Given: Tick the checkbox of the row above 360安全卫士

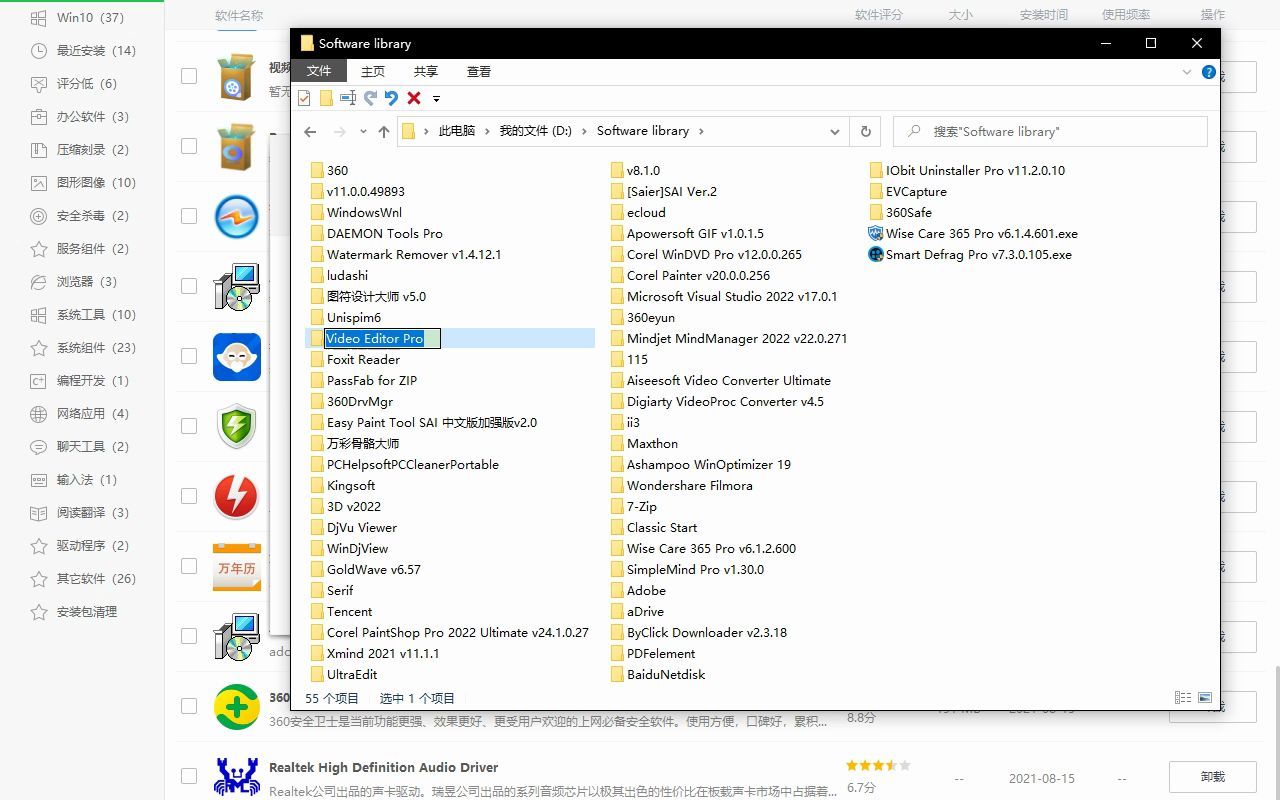Looking at the screenshot, I should (x=189, y=636).
